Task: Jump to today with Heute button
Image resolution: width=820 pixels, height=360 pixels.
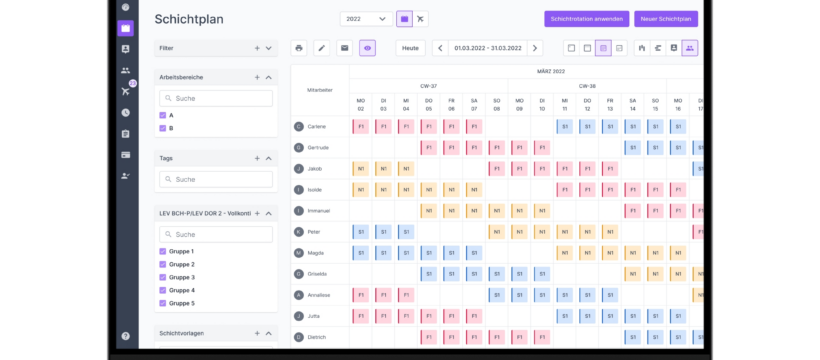Action: click(411, 48)
